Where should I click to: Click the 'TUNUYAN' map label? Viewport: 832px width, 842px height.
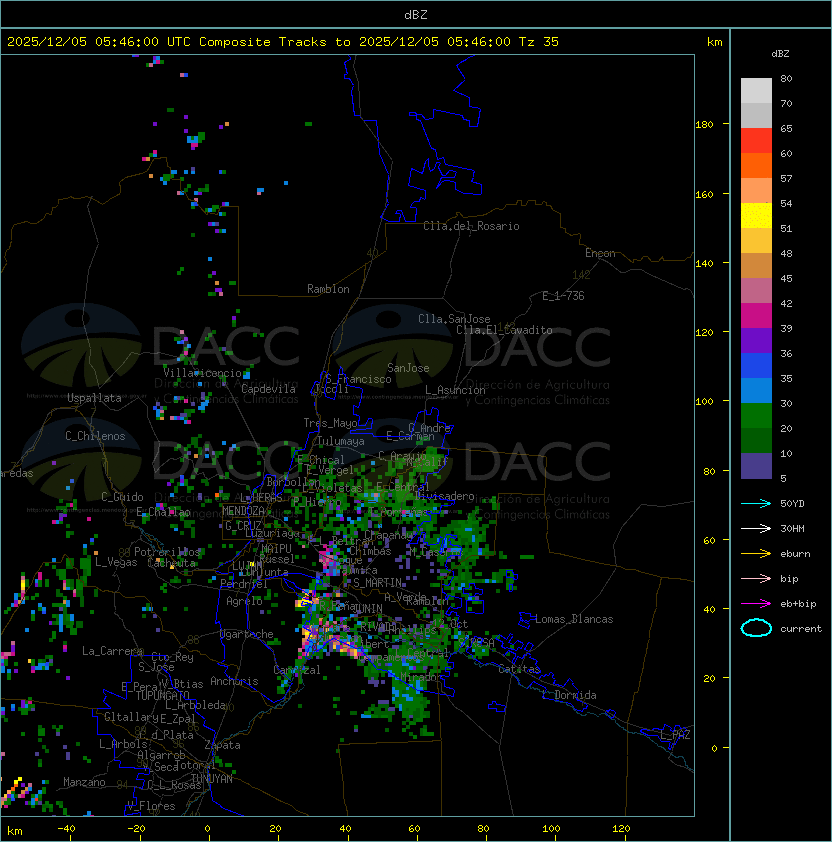pos(212,779)
